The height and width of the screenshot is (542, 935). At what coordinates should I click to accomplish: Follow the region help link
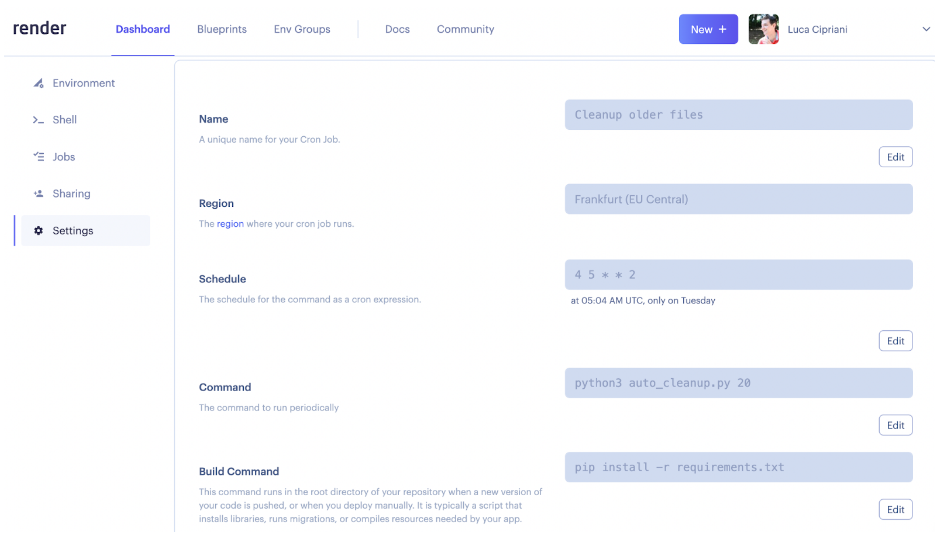click(x=230, y=224)
